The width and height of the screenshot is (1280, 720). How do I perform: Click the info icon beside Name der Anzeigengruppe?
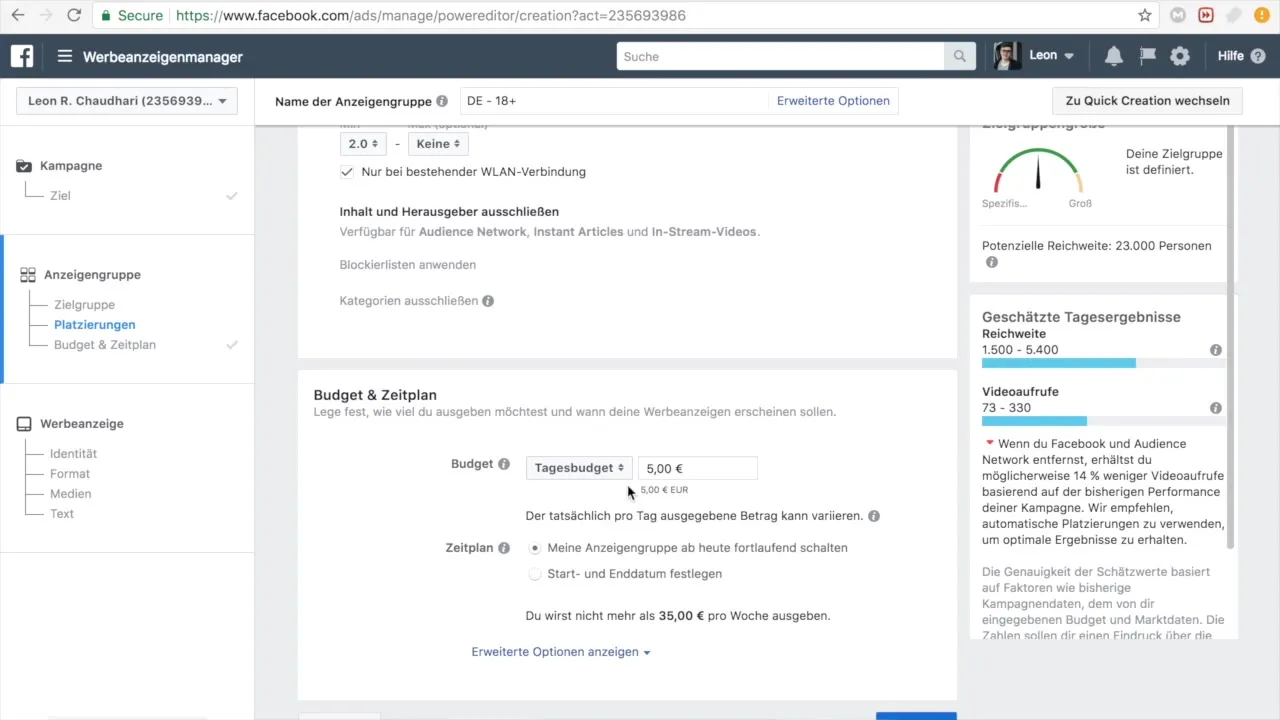442,102
